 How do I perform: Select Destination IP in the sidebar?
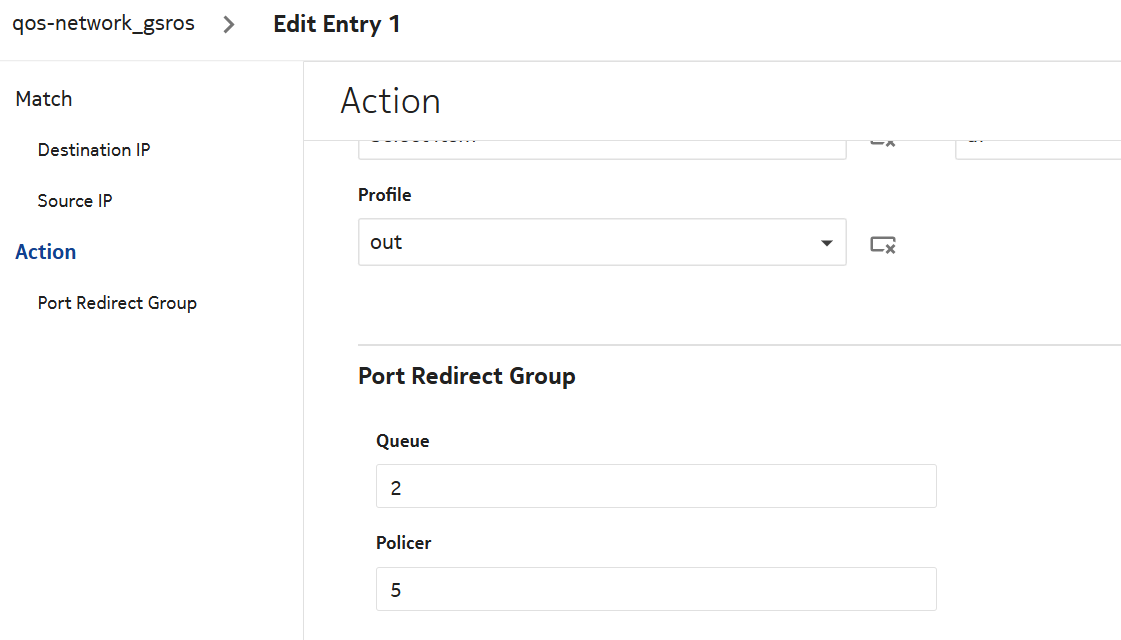pos(94,150)
